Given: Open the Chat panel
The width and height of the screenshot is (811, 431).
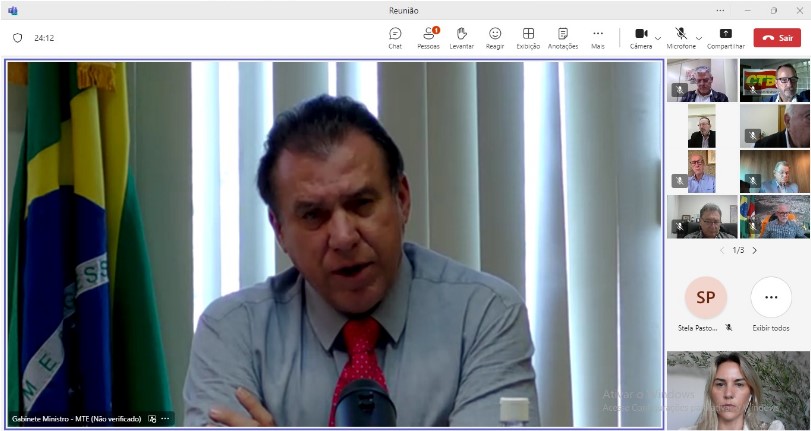Looking at the screenshot, I should 395,37.
